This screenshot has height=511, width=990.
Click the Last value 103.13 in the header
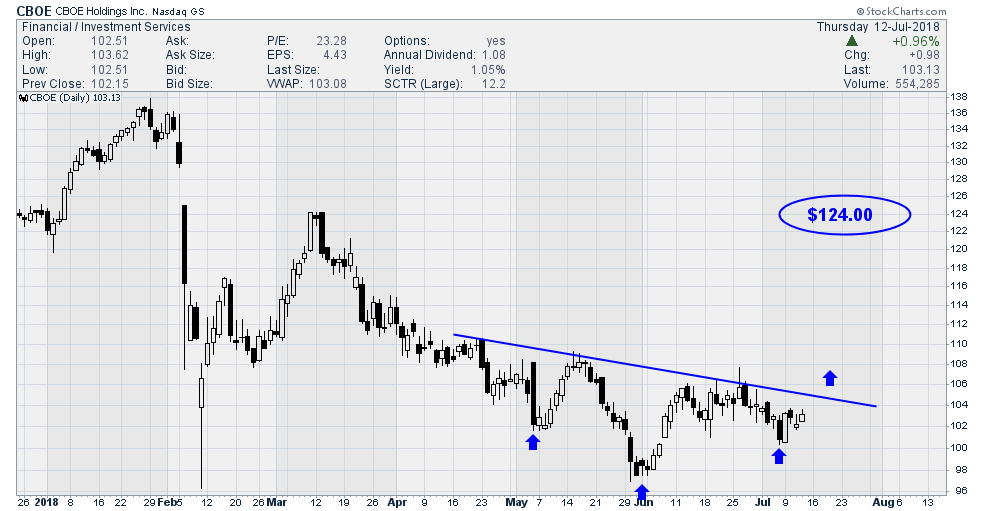[921, 69]
